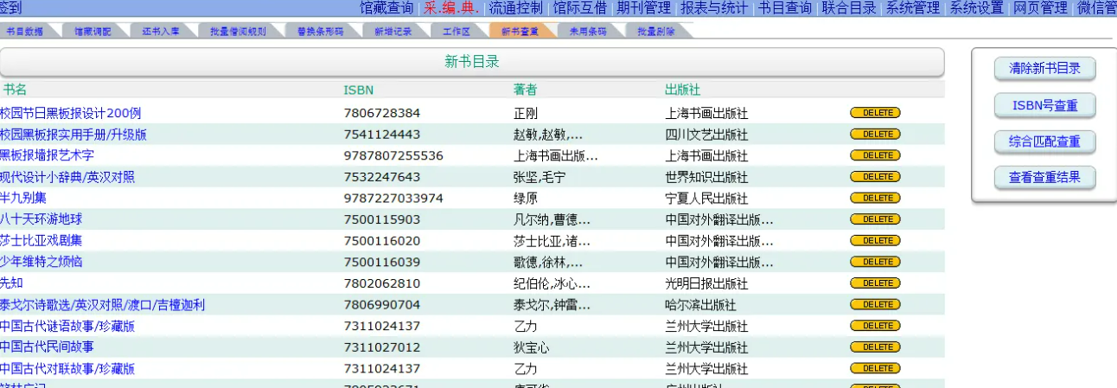Open book link 中国古代谜语故事/珍藏版
The width and height of the screenshot is (1117, 388).
pyautogui.click(x=68, y=326)
